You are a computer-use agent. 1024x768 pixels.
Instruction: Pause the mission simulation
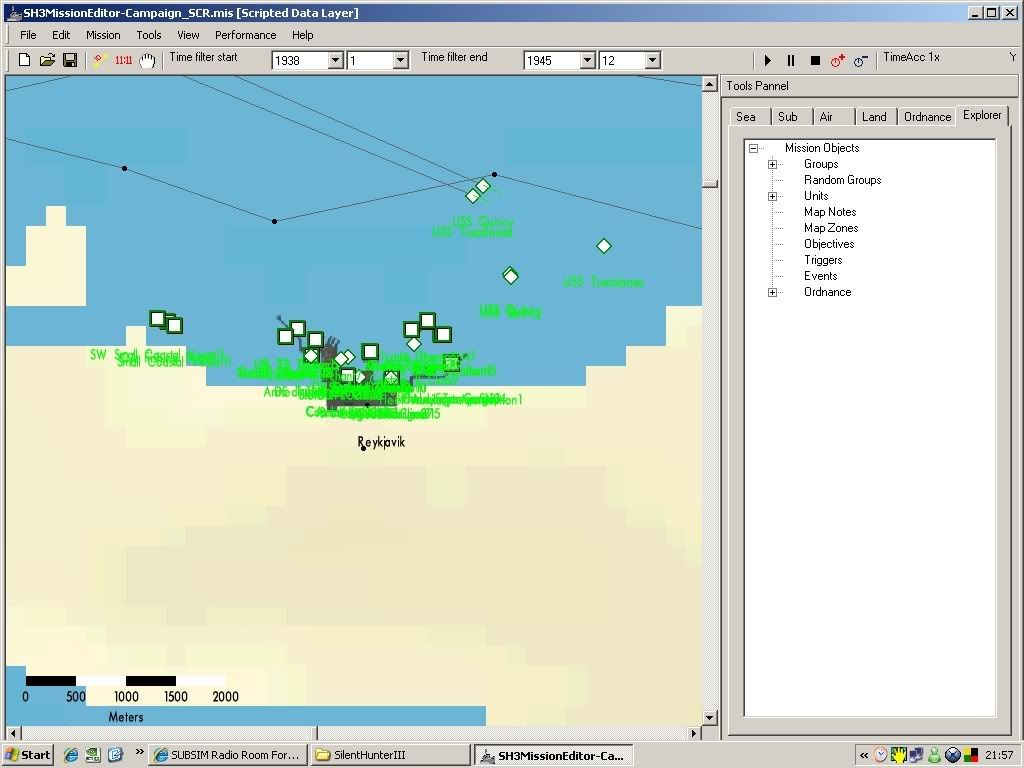pos(791,60)
